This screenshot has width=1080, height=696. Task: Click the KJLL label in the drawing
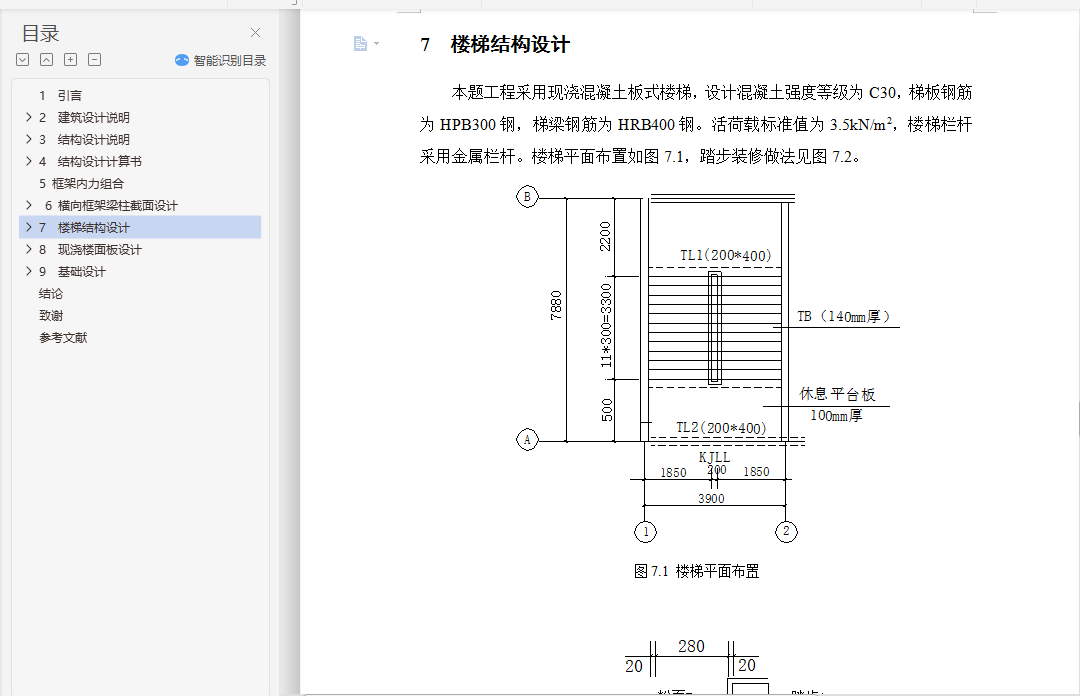click(x=714, y=457)
